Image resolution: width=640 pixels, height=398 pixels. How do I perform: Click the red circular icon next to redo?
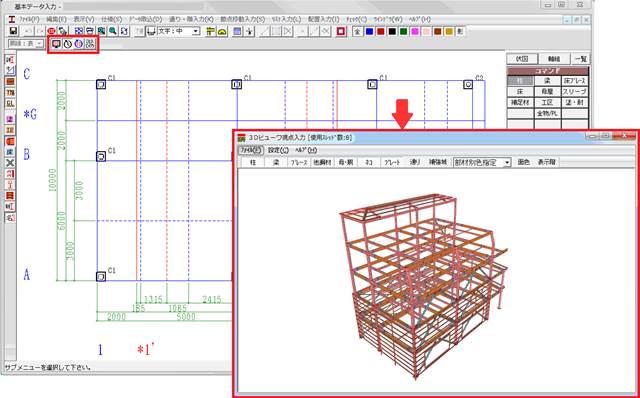click(x=51, y=31)
